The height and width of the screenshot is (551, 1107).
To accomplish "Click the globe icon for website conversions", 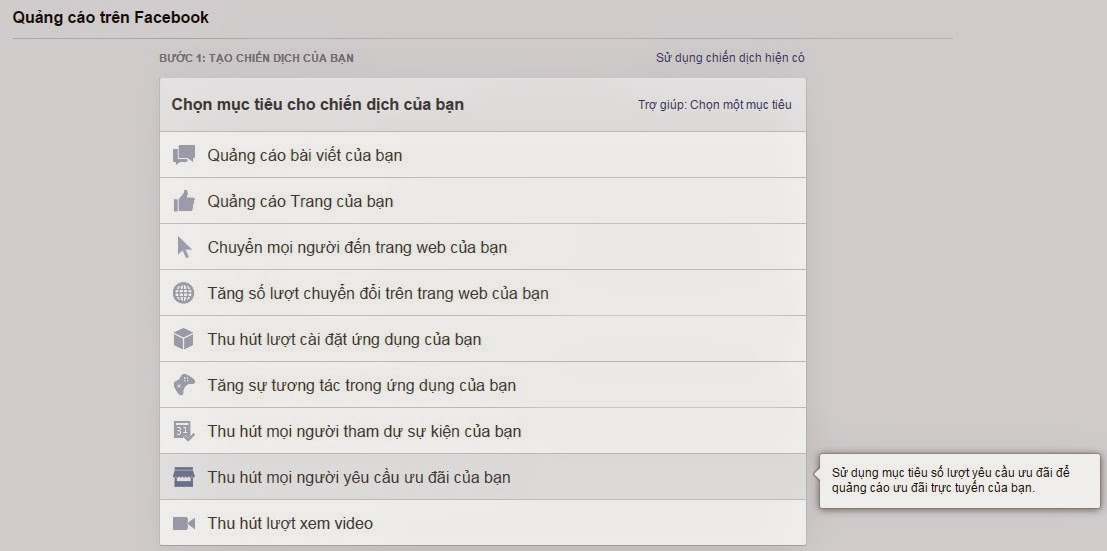I will tap(184, 293).
